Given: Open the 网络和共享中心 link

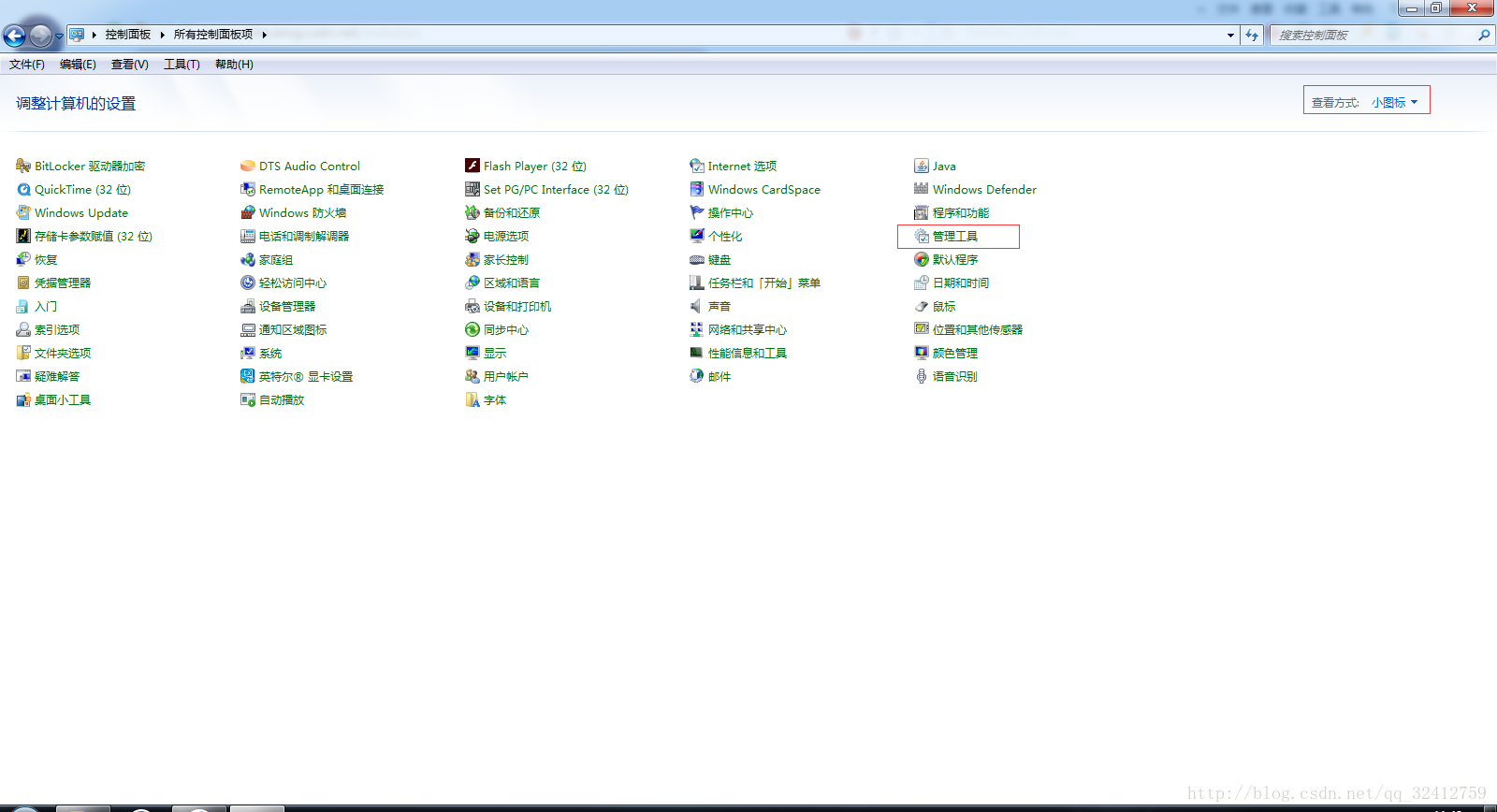Looking at the screenshot, I should [x=748, y=329].
